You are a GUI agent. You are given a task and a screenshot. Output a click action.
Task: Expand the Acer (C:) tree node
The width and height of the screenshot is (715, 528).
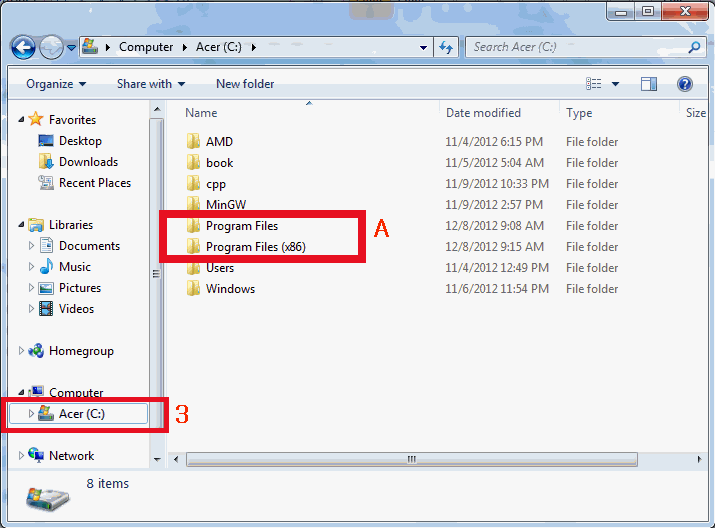[31, 414]
